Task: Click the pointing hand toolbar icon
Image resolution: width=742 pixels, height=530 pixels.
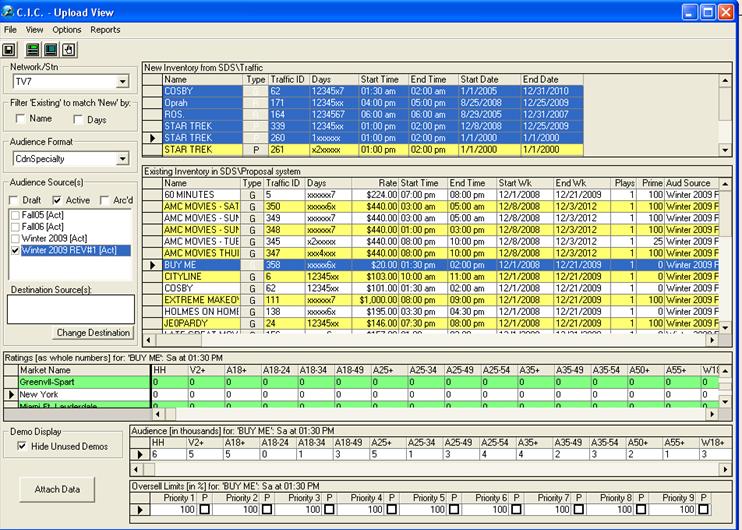Action: coord(66,48)
